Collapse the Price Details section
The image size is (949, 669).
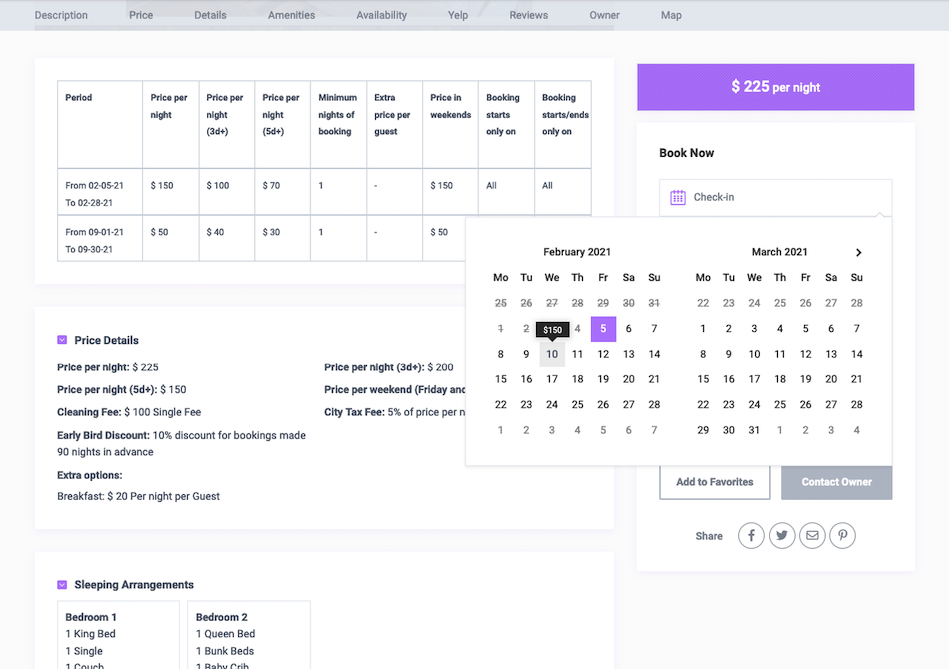pyautogui.click(x=62, y=340)
